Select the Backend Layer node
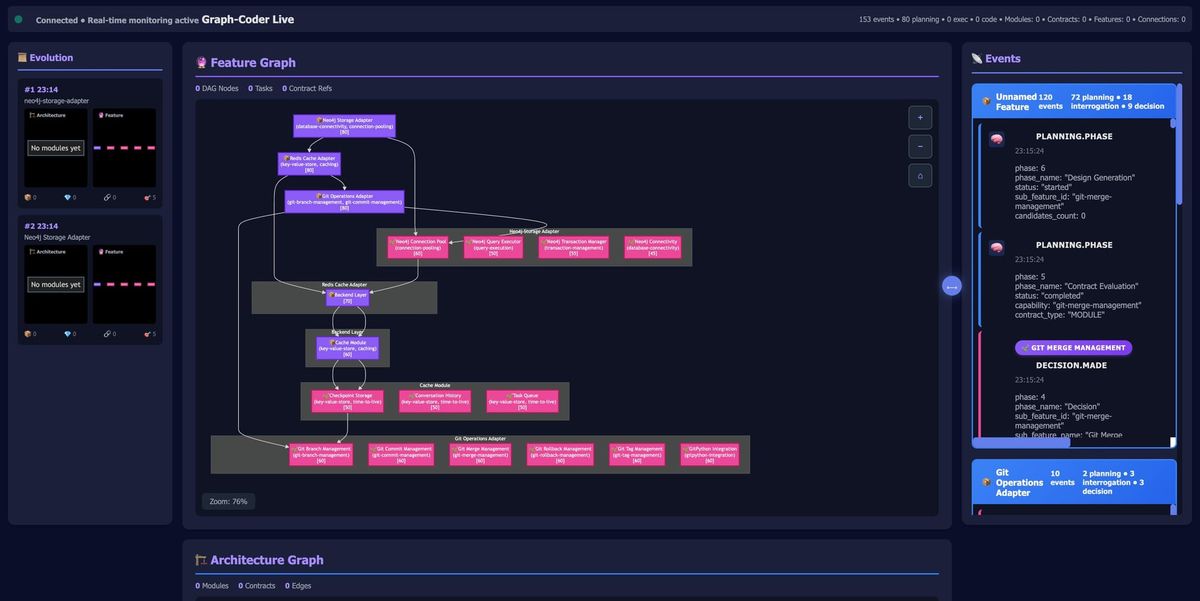Viewport: 1200px width, 601px height. coord(347,298)
